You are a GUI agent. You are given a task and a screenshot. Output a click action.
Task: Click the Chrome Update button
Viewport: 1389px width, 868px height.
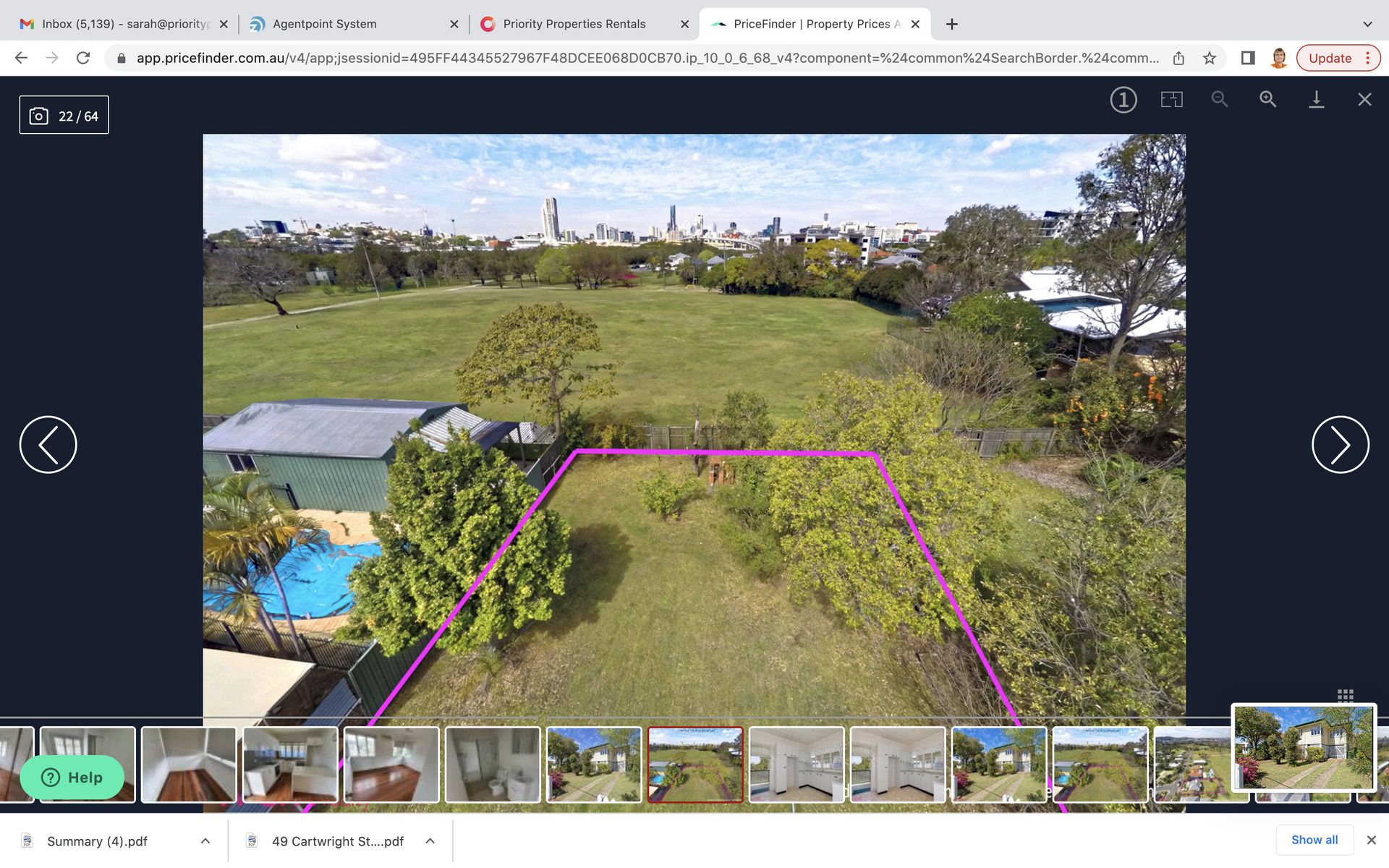click(x=1330, y=58)
